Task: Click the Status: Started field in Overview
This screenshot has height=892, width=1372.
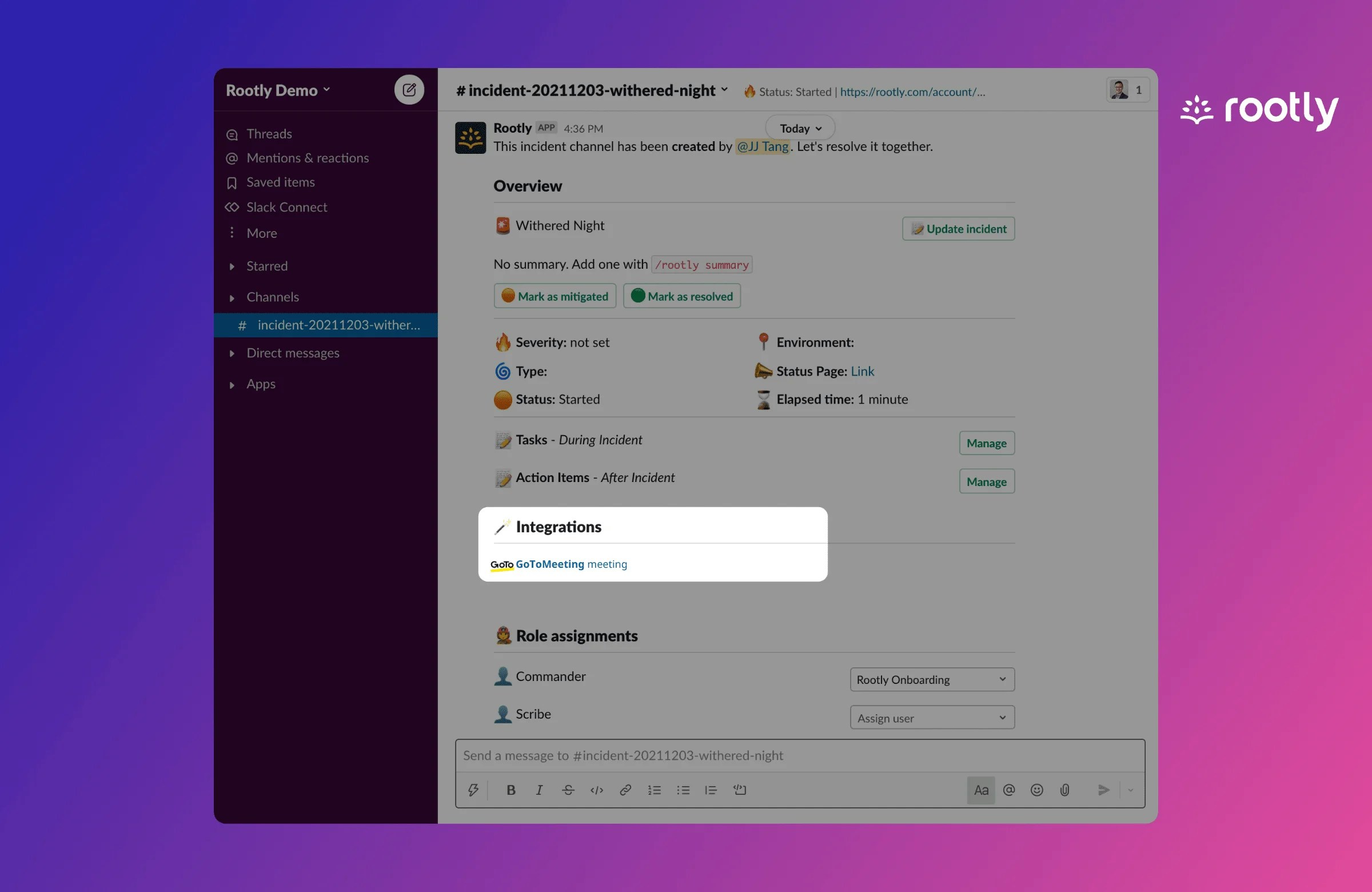Action: tap(557, 400)
